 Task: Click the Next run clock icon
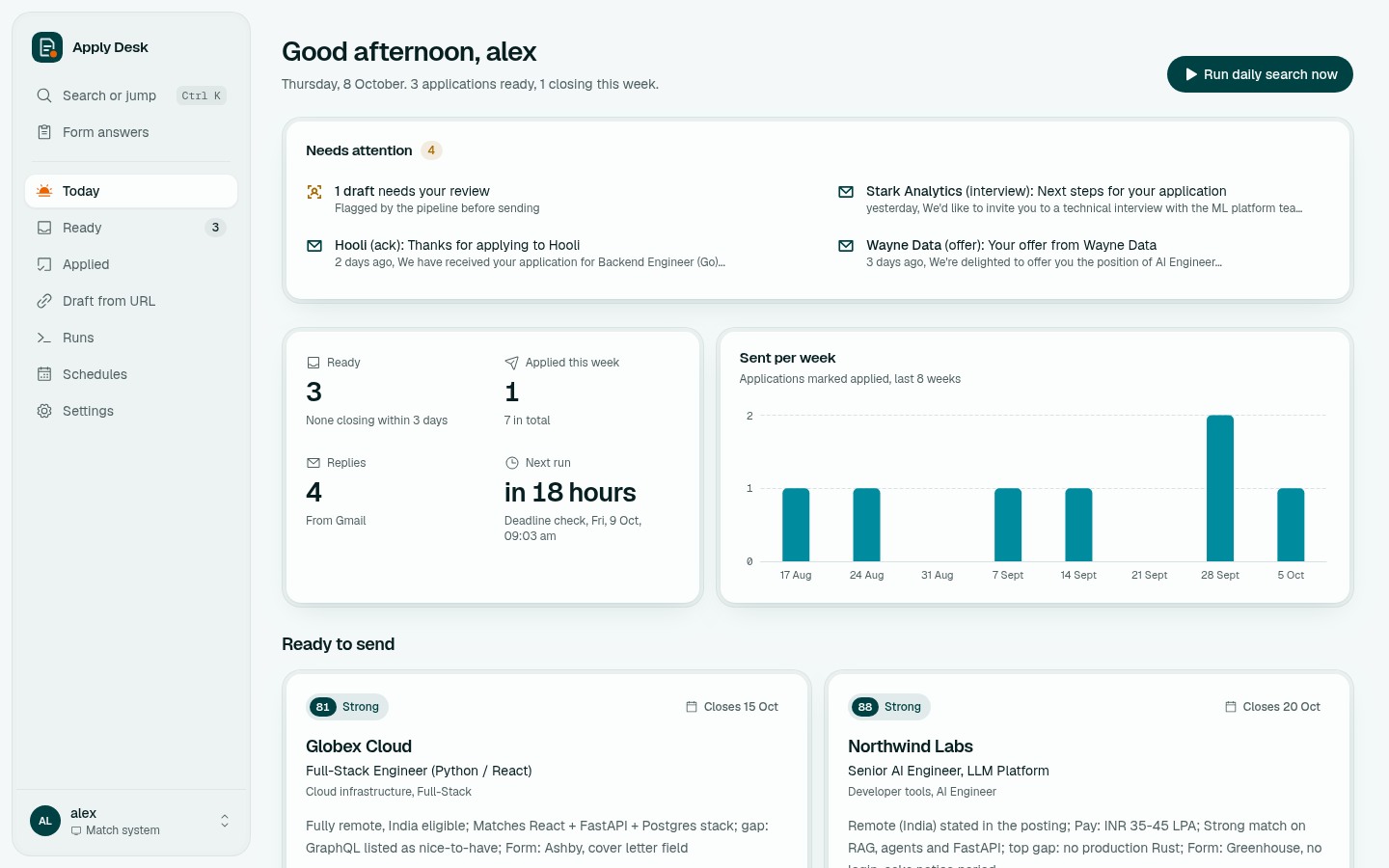pos(512,463)
